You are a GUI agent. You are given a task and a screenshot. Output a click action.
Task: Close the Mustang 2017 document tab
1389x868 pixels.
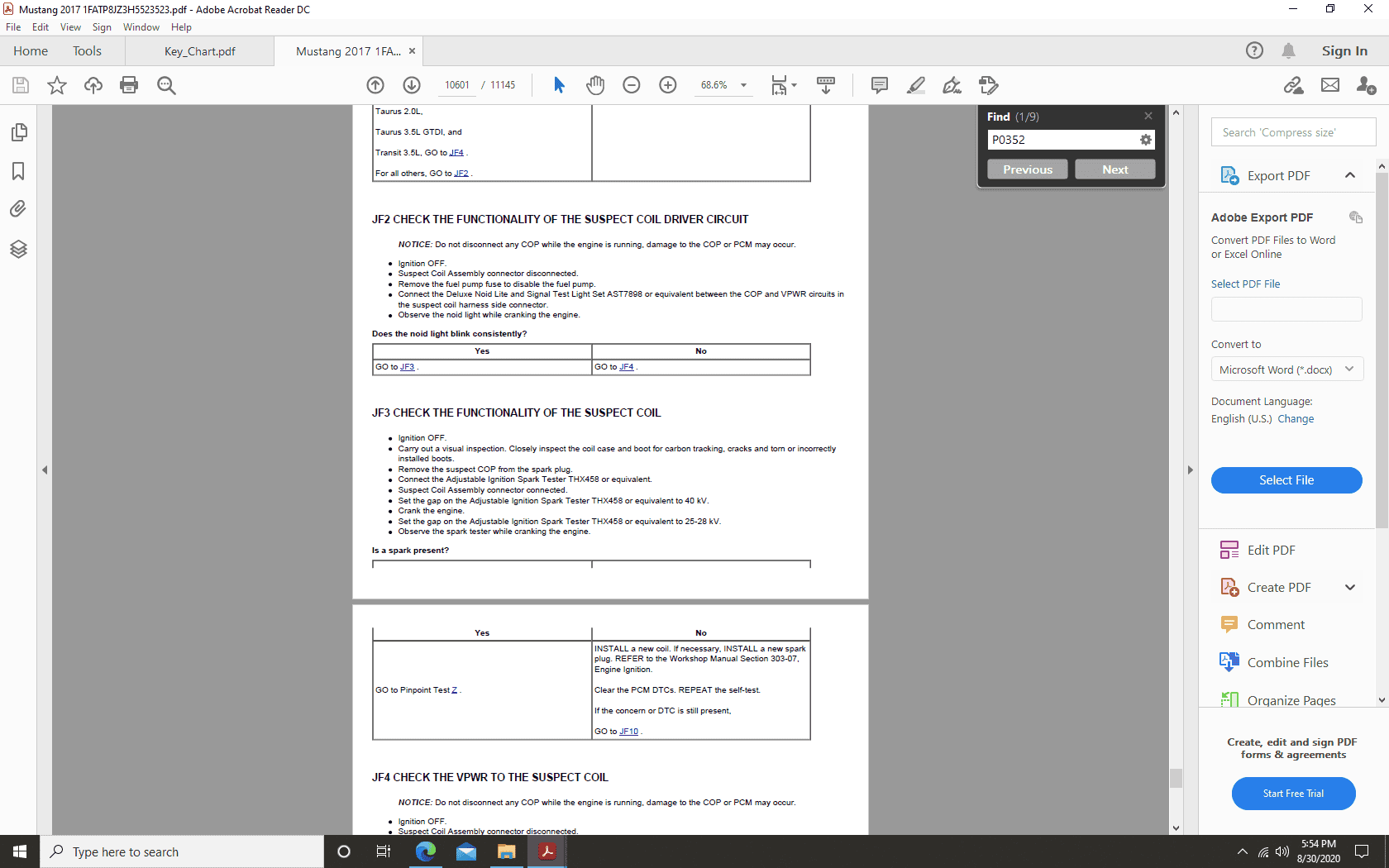412,51
